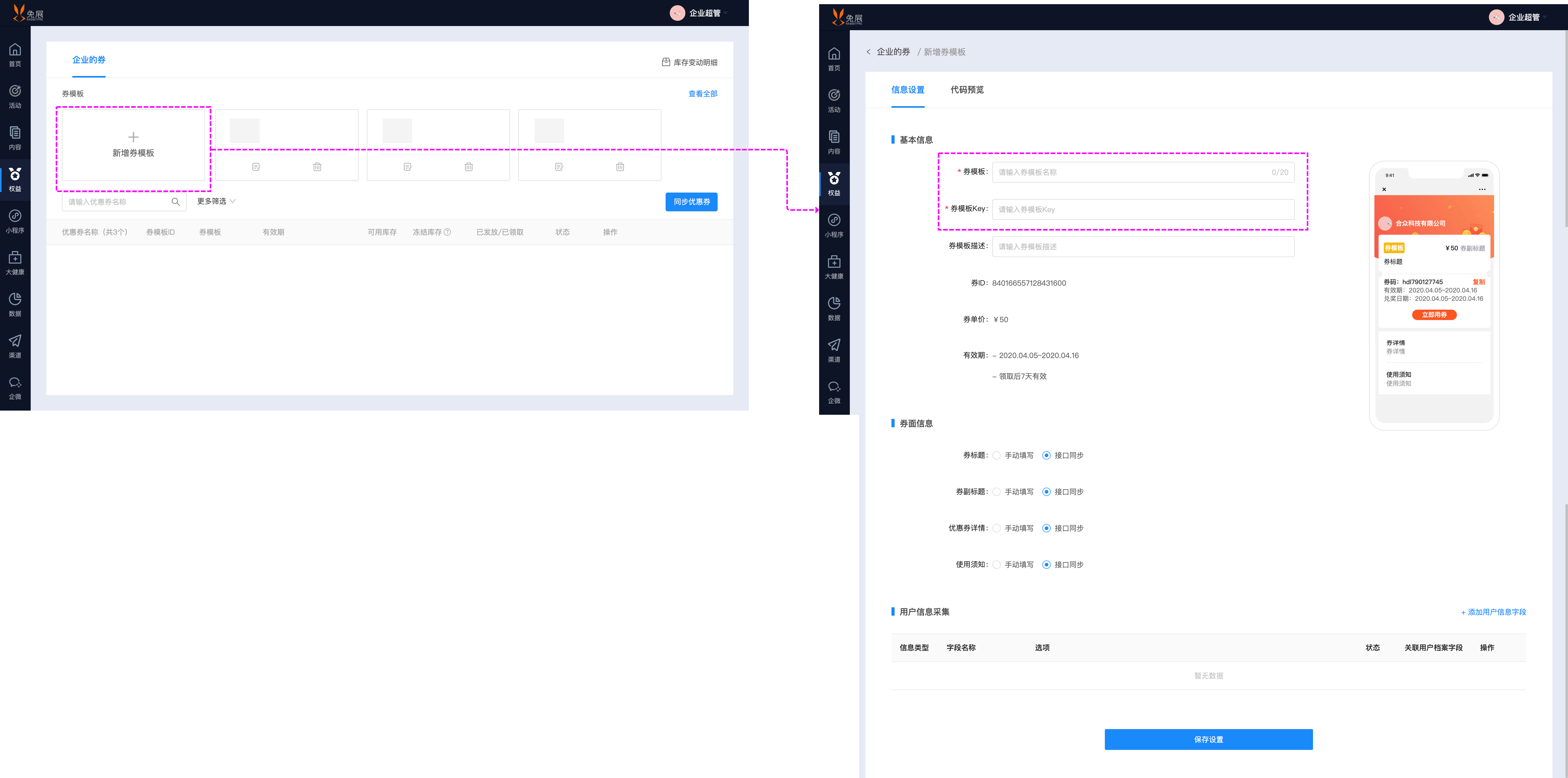Click edit icon on first template card
Image resolution: width=1568 pixels, height=778 pixels.
[x=256, y=167]
